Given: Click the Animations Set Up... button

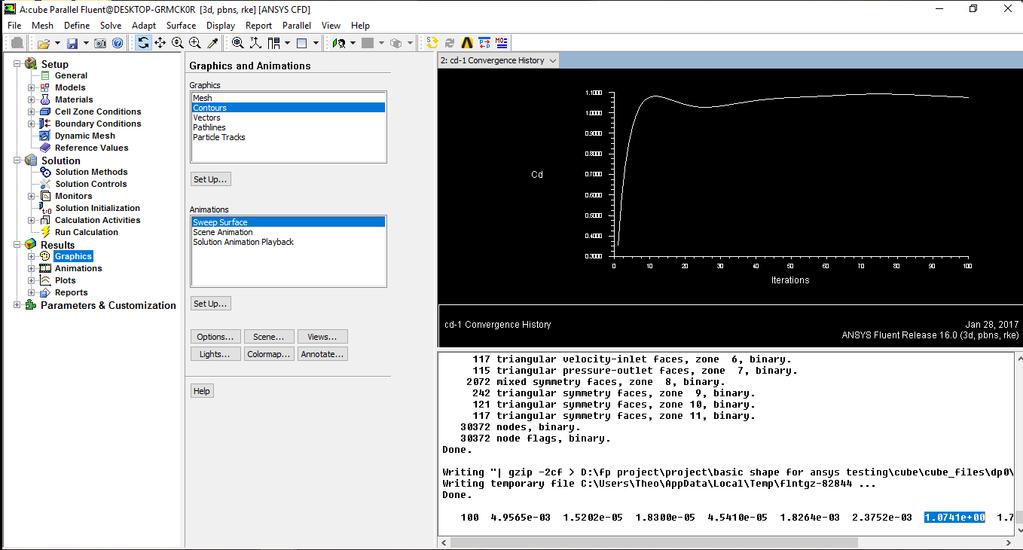Looking at the screenshot, I should click(210, 303).
